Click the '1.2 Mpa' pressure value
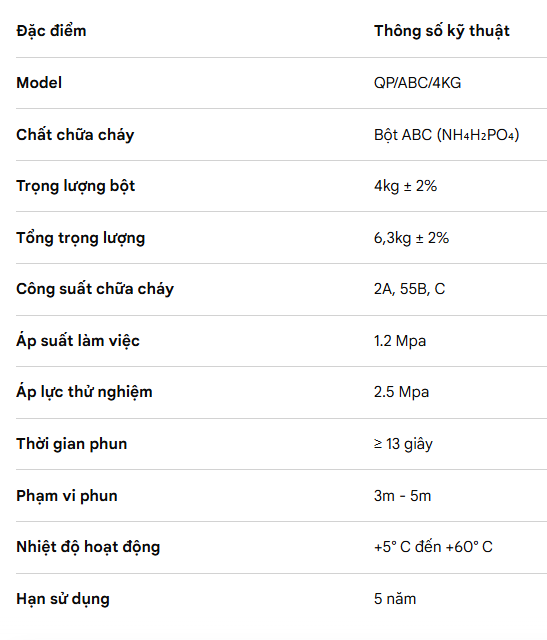Screen dimensions: 547x640 pyautogui.click(x=400, y=341)
